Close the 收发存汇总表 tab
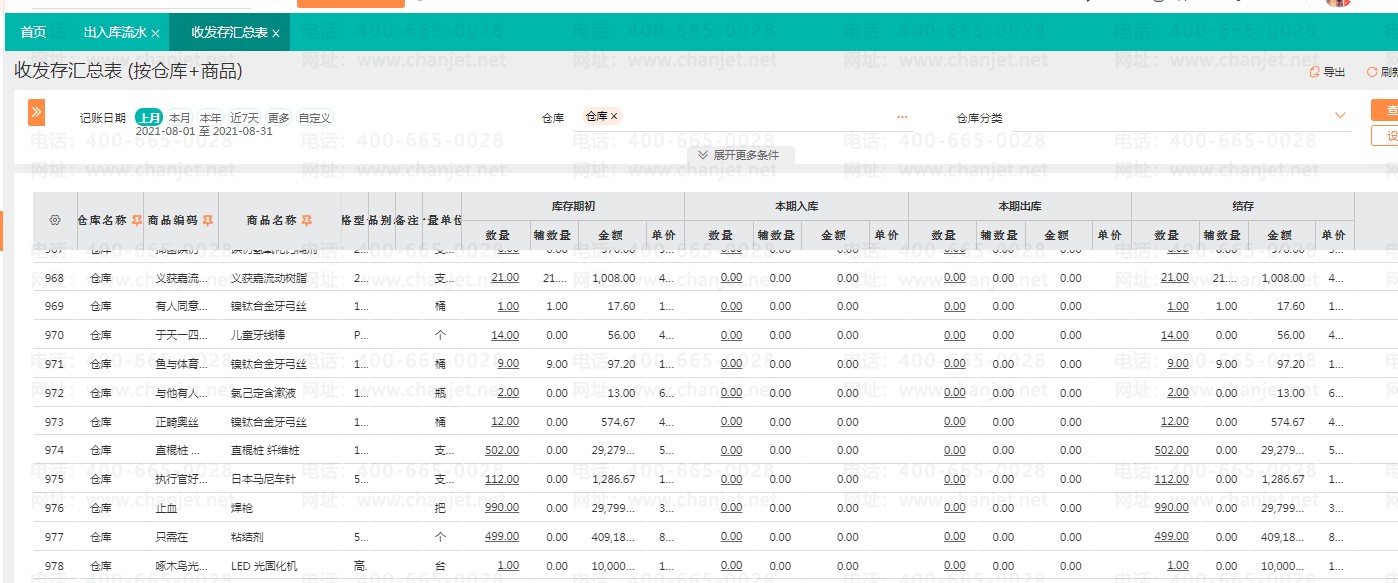 [276, 33]
